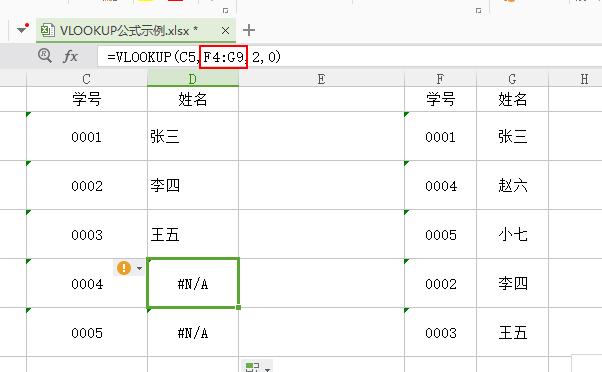The height and width of the screenshot is (372, 602).
Task: Select 王五 cell in column D
Action: [x=193, y=234]
